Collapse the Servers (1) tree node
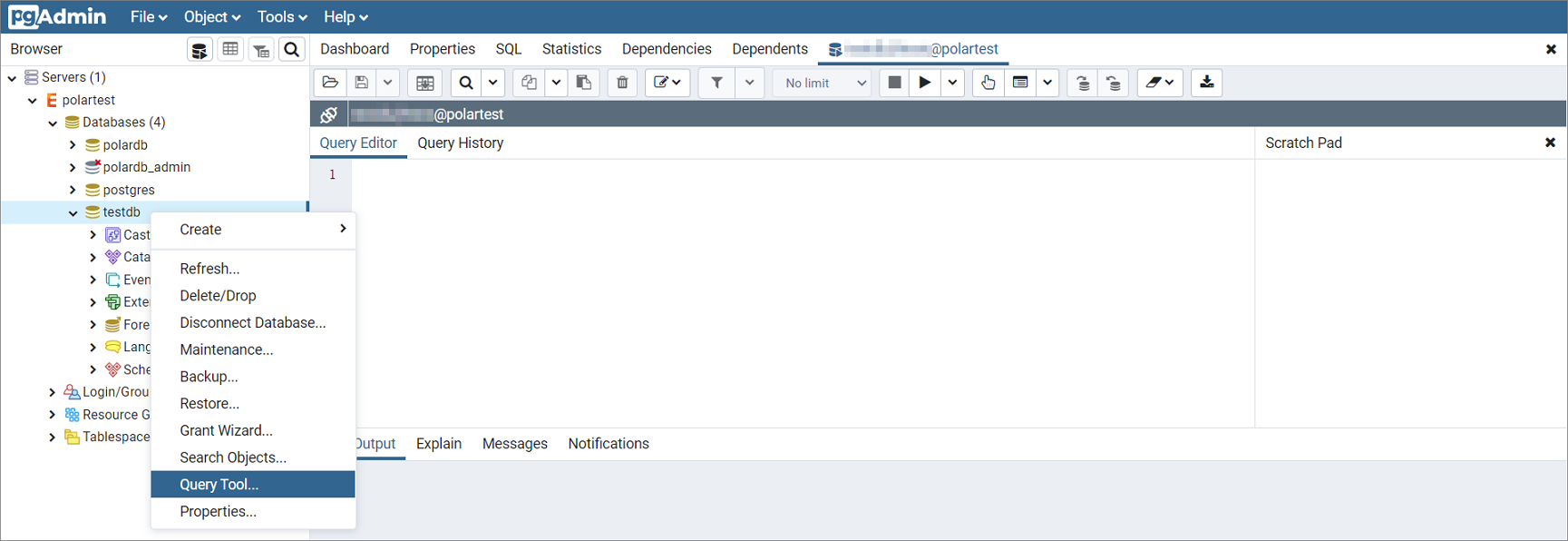Viewport: 1568px width, 541px height. point(12,78)
